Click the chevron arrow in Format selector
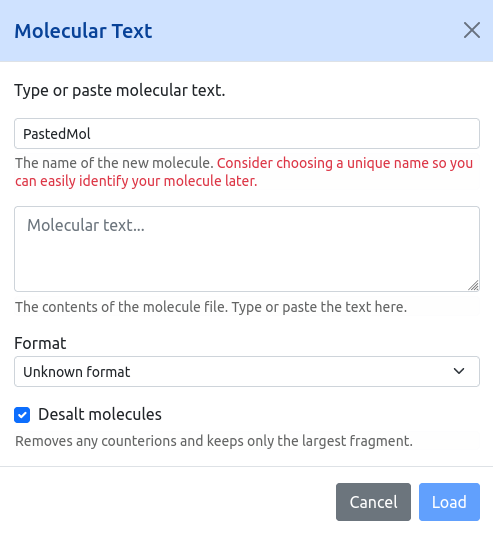493x534 pixels. point(459,371)
